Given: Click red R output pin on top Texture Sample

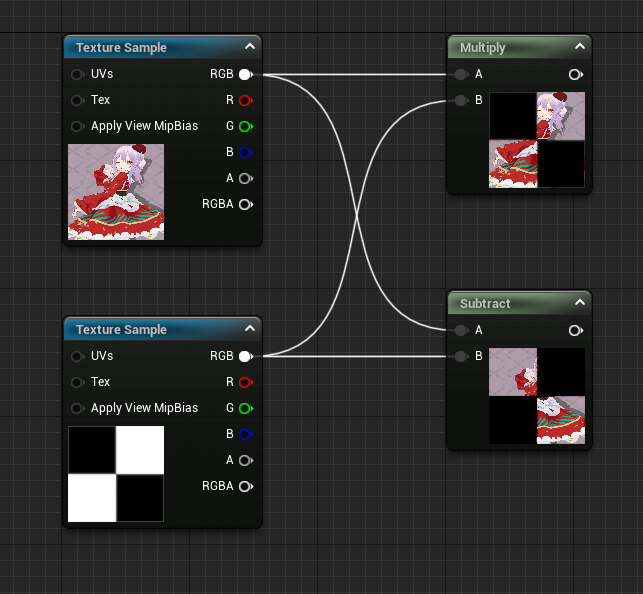Looking at the screenshot, I should click(x=246, y=100).
